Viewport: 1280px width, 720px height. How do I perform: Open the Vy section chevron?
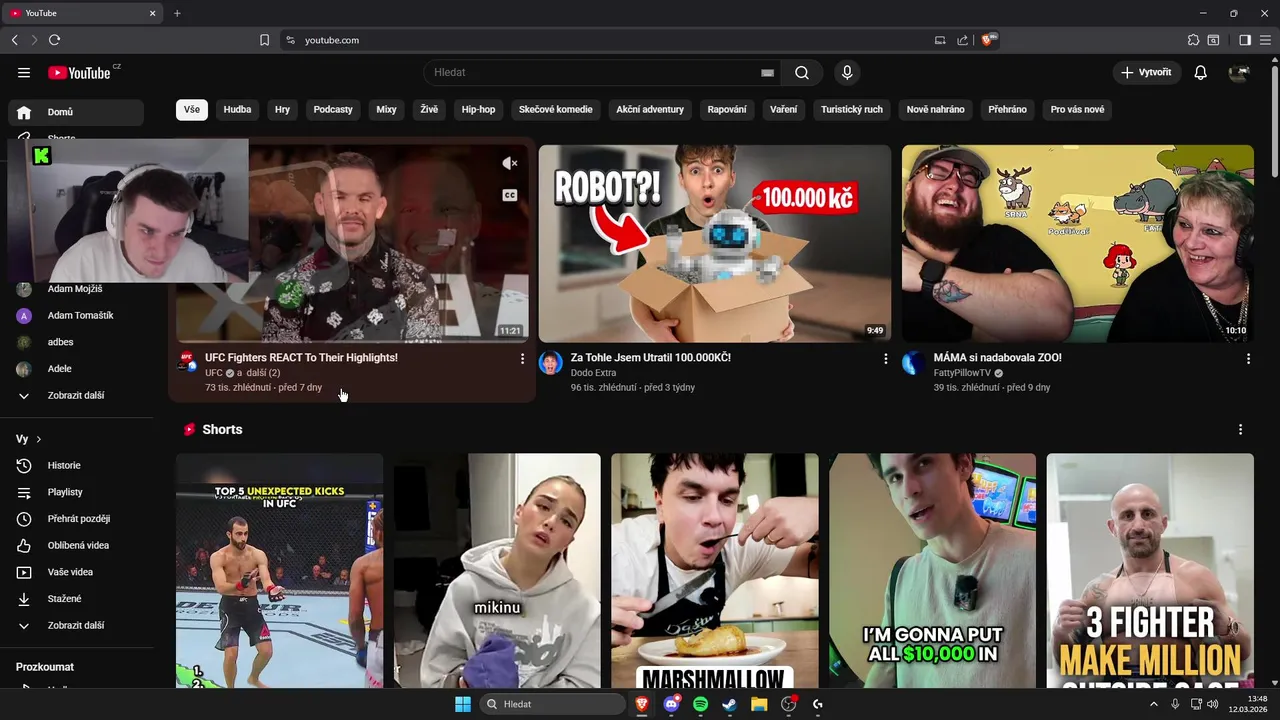[x=39, y=439]
